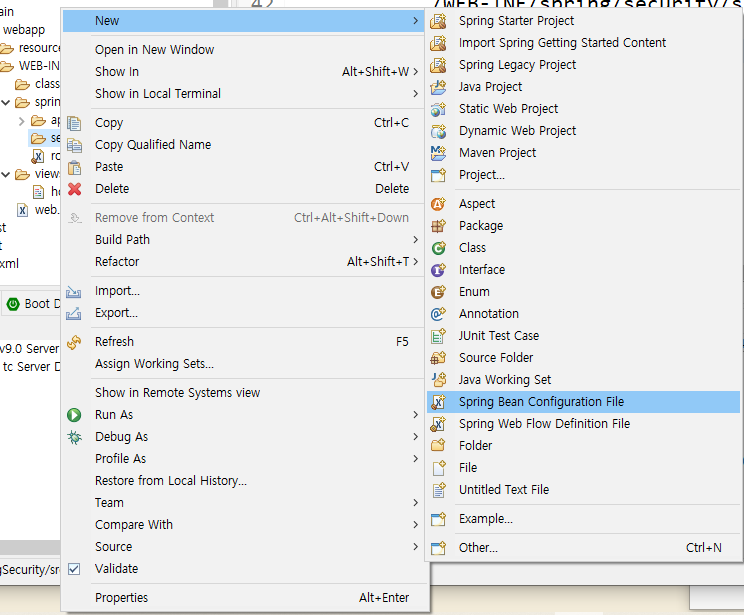Screen dimensions: 744x615
Task: Expand the Source submenu arrow
Action: [x=416, y=547]
